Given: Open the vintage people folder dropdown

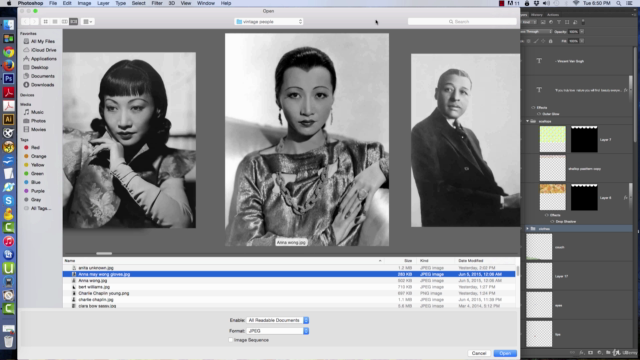Looking at the screenshot, I should point(269,21).
